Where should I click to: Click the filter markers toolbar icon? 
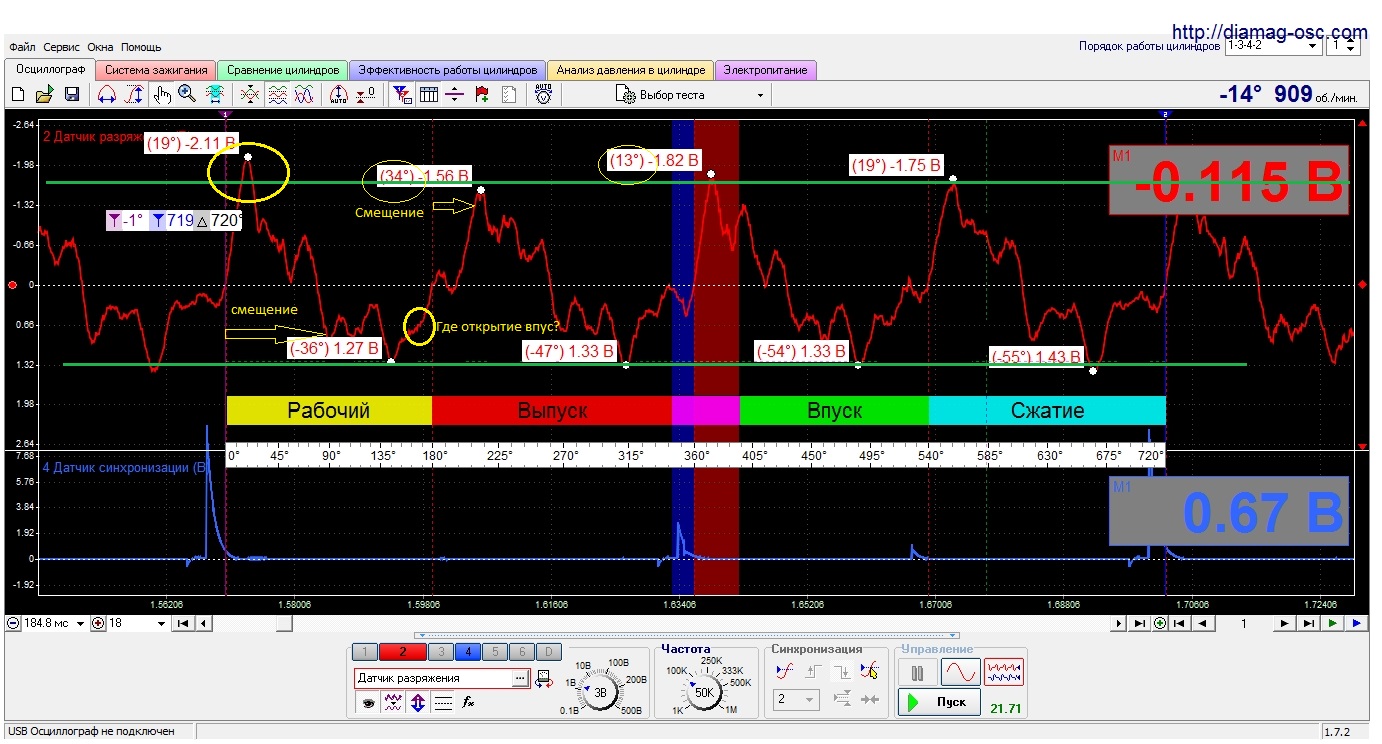401,95
